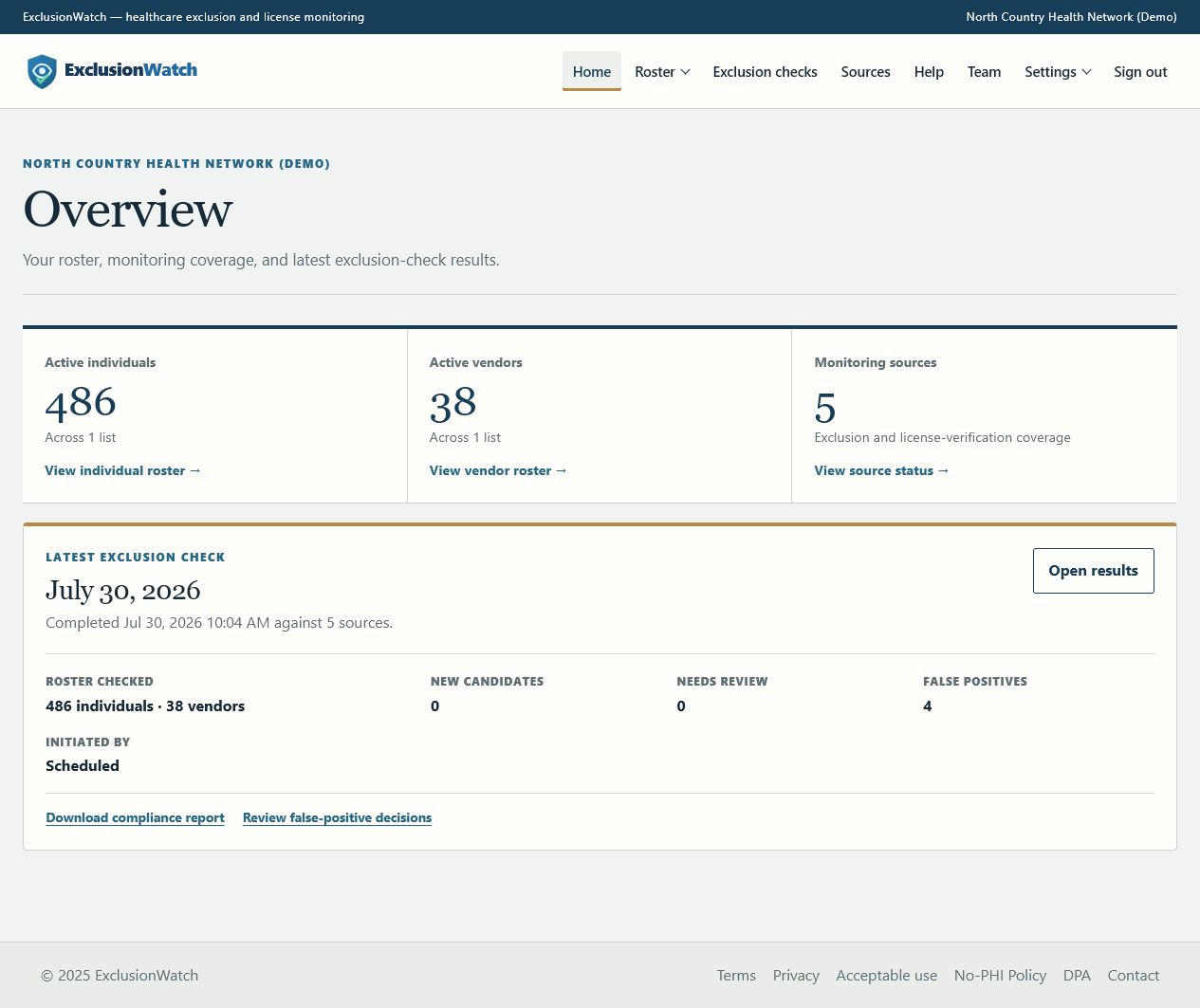Click the 5 monitoring sources count
1200x1008 pixels.
point(825,409)
